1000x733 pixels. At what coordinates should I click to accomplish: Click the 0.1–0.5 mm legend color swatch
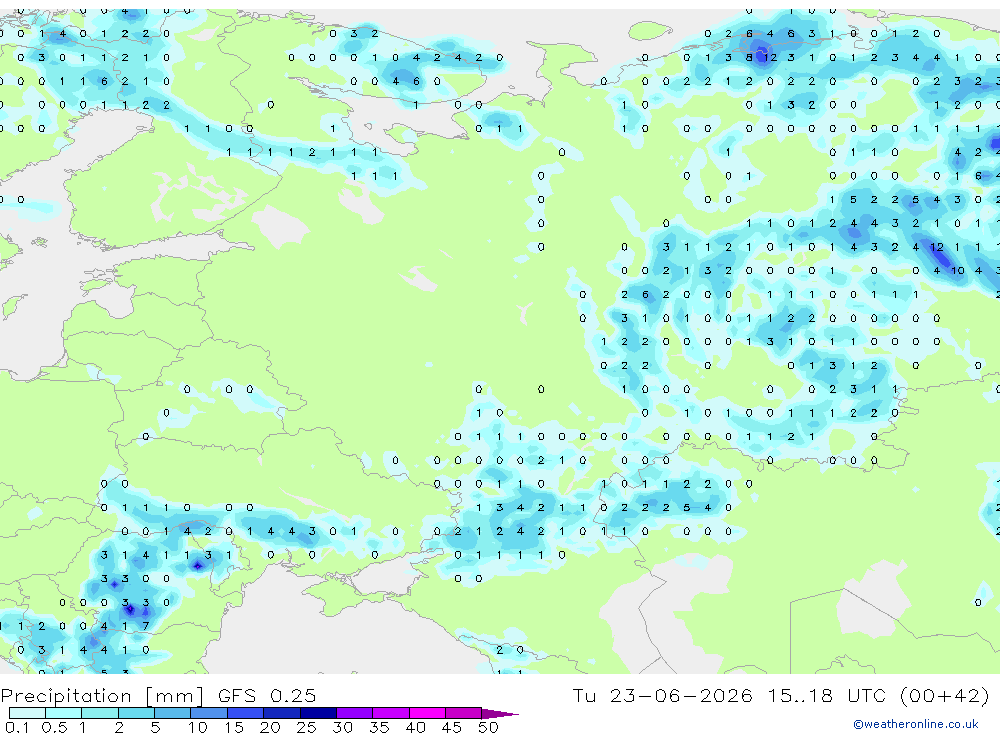point(27,713)
